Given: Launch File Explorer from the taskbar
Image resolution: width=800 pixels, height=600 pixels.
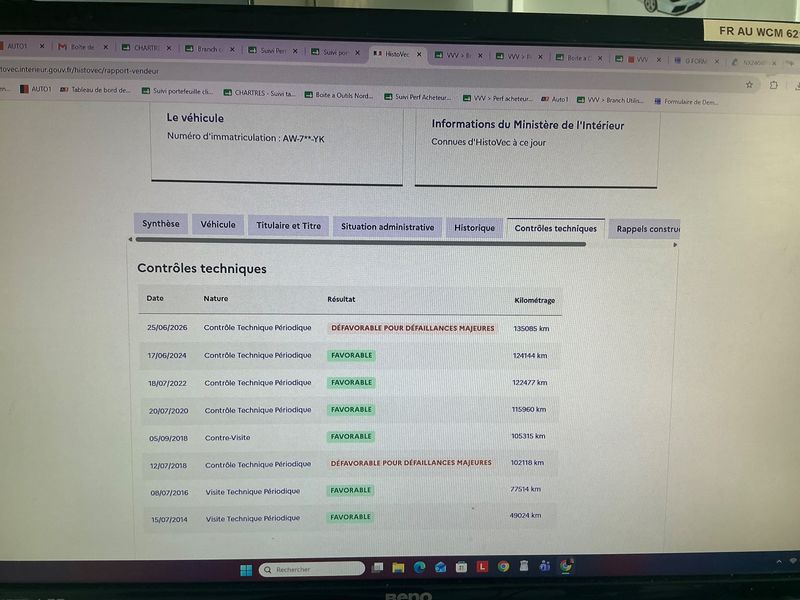Looking at the screenshot, I should [398, 567].
